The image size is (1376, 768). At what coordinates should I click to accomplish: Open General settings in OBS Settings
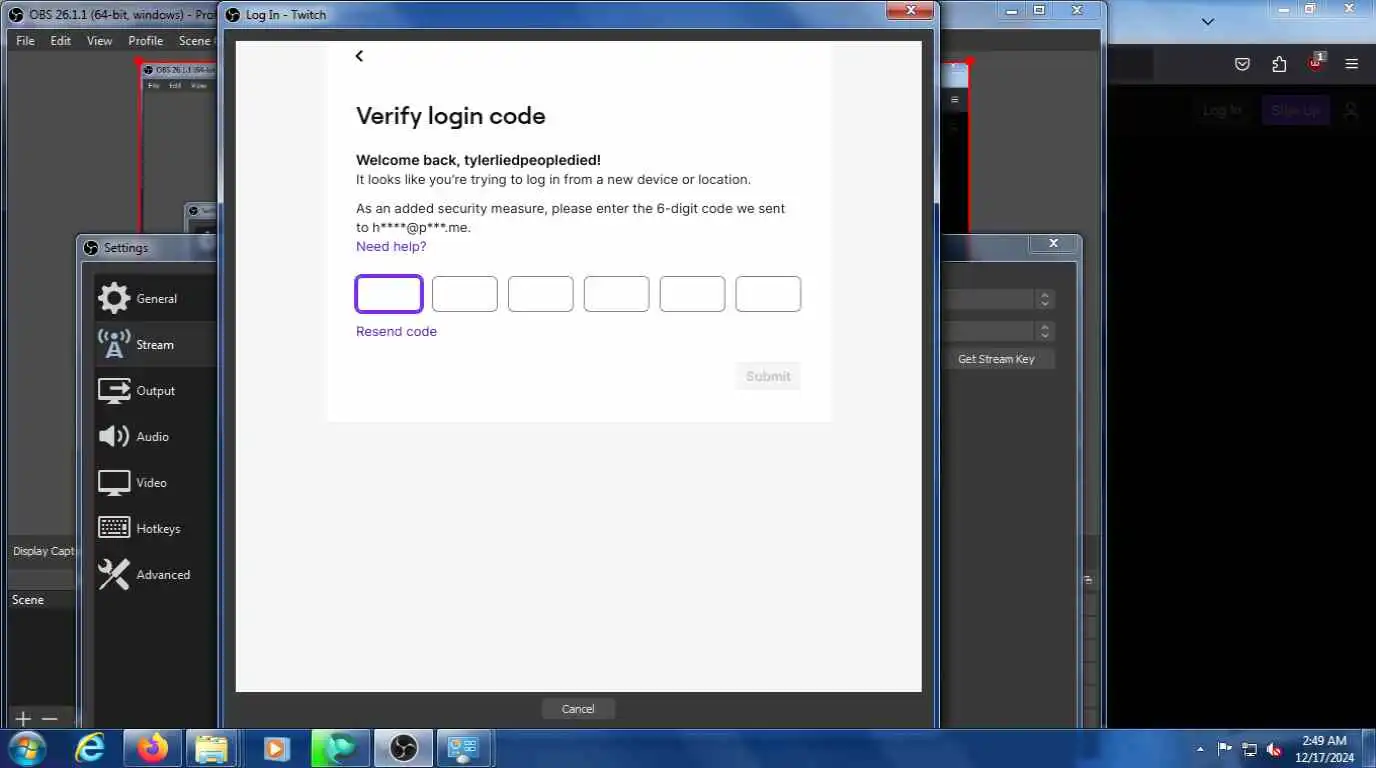(x=155, y=298)
